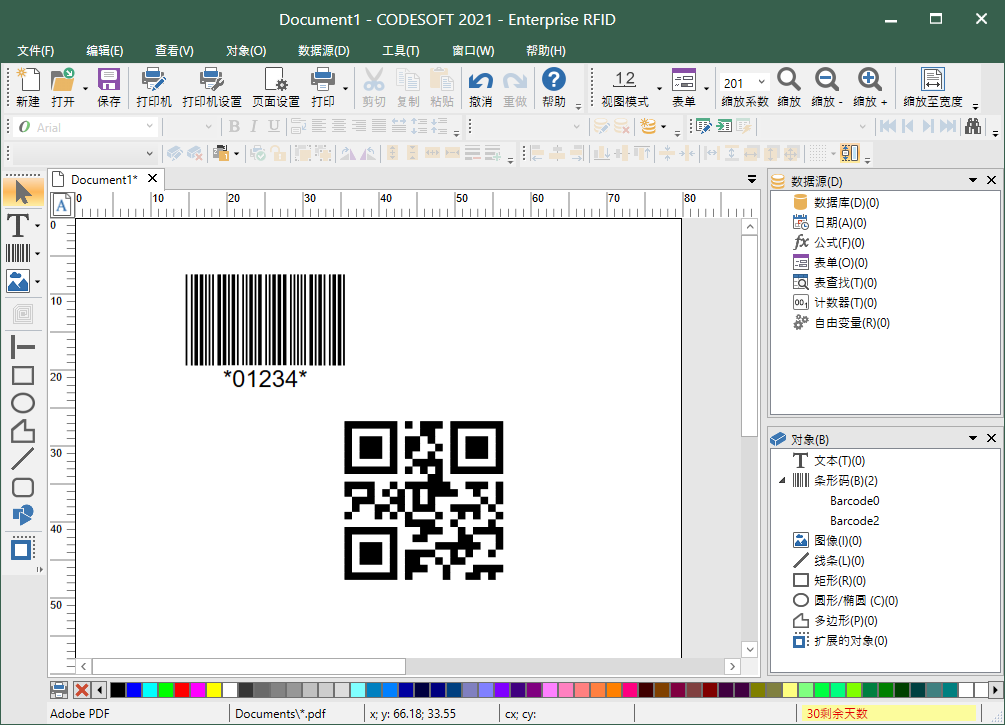The image size is (1005, 725).
Task: Select the *01234* barcode on label
Action: point(265,331)
